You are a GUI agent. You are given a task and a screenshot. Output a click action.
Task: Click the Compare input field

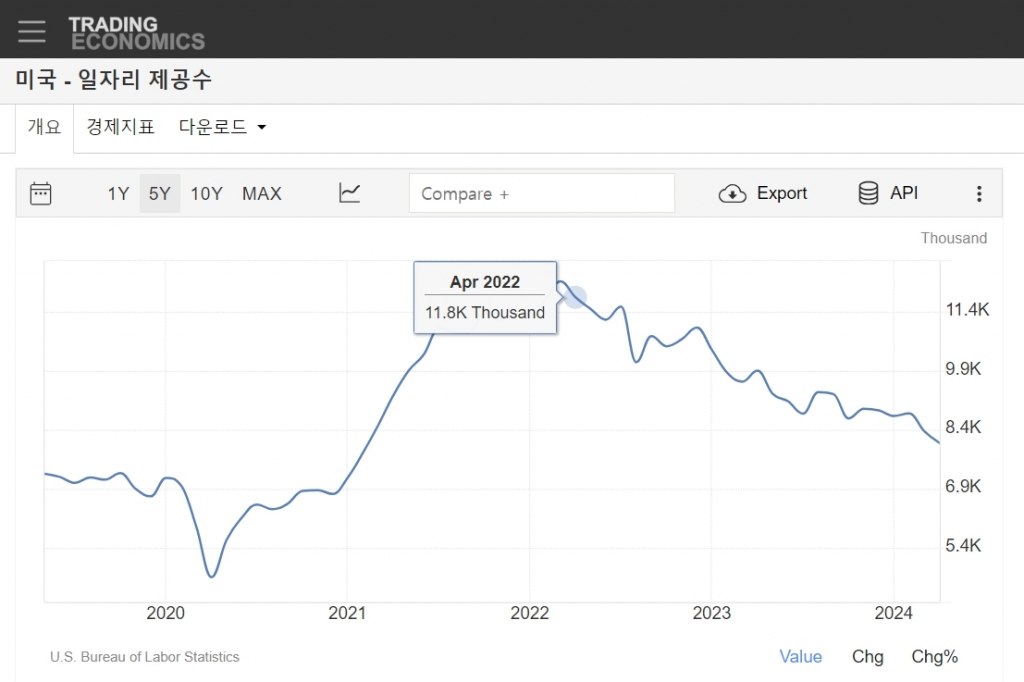pyautogui.click(x=541, y=194)
